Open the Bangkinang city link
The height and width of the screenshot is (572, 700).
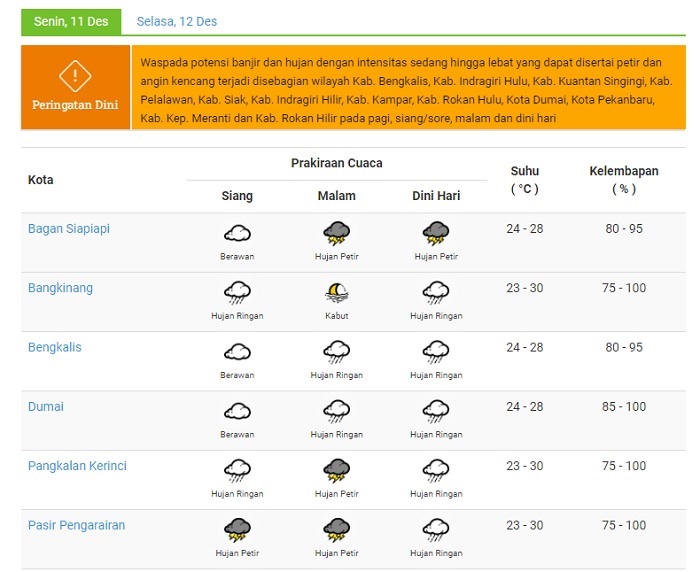[x=60, y=288]
